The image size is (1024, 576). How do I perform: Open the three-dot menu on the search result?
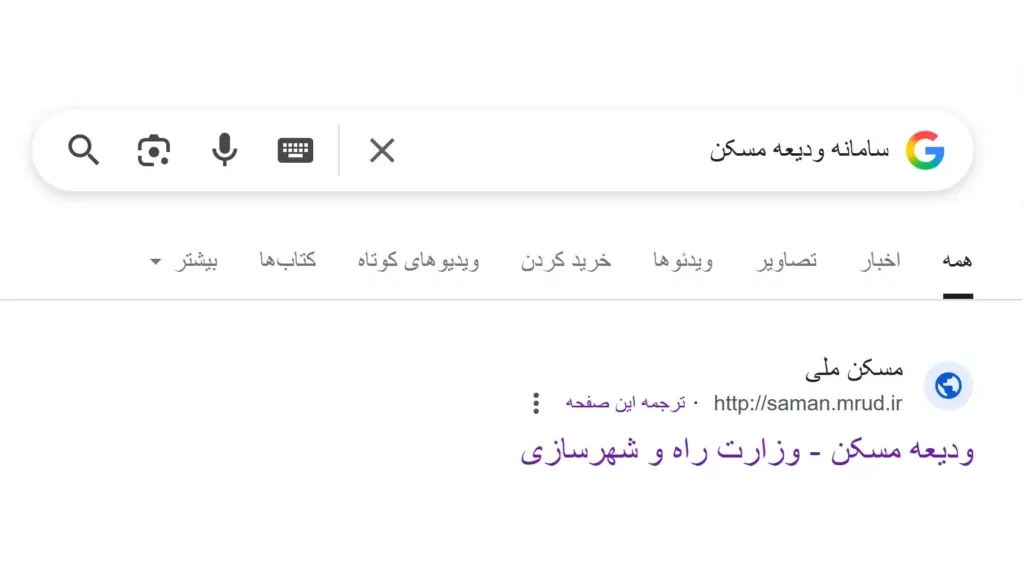point(536,402)
